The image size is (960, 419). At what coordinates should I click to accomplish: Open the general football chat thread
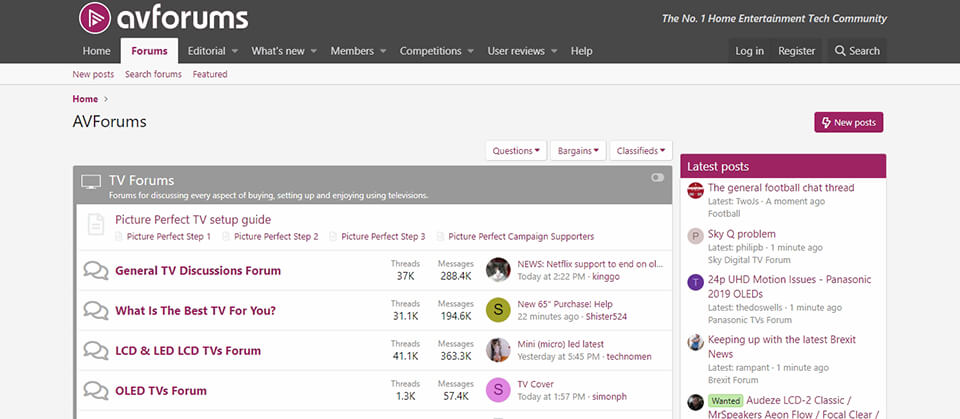pos(781,187)
